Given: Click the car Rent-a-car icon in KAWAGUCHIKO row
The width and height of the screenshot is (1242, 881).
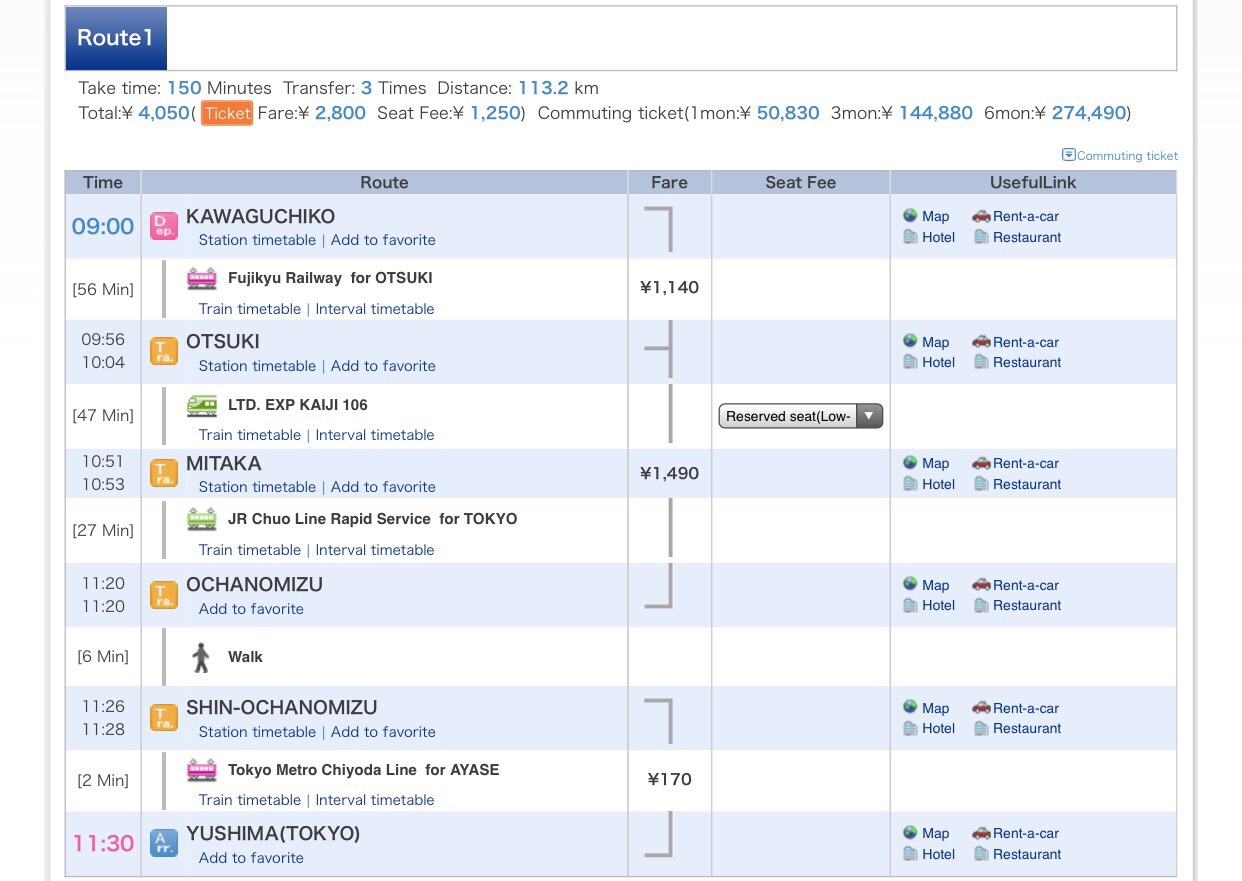Looking at the screenshot, I should [x=981, y=215].
